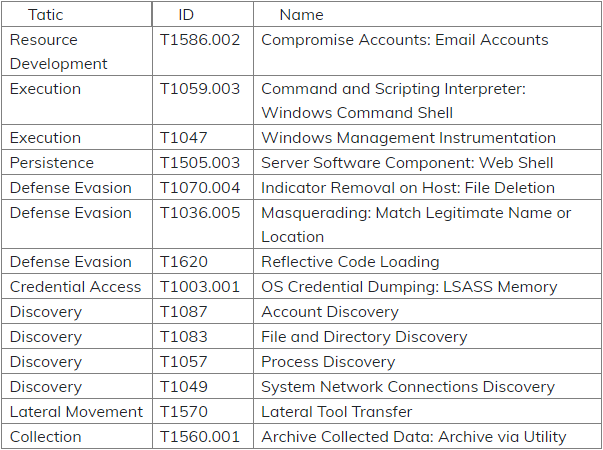Select the "ID" column header

[186, 15]
